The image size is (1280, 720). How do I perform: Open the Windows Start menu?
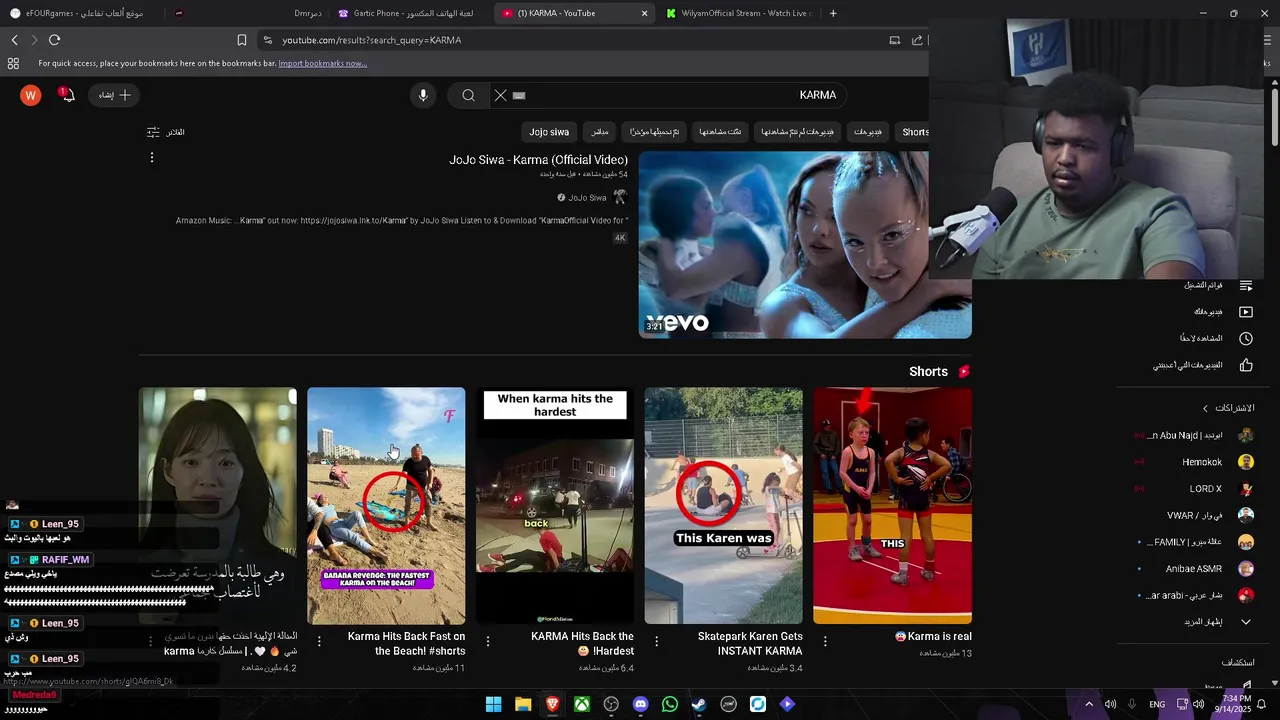493,704
